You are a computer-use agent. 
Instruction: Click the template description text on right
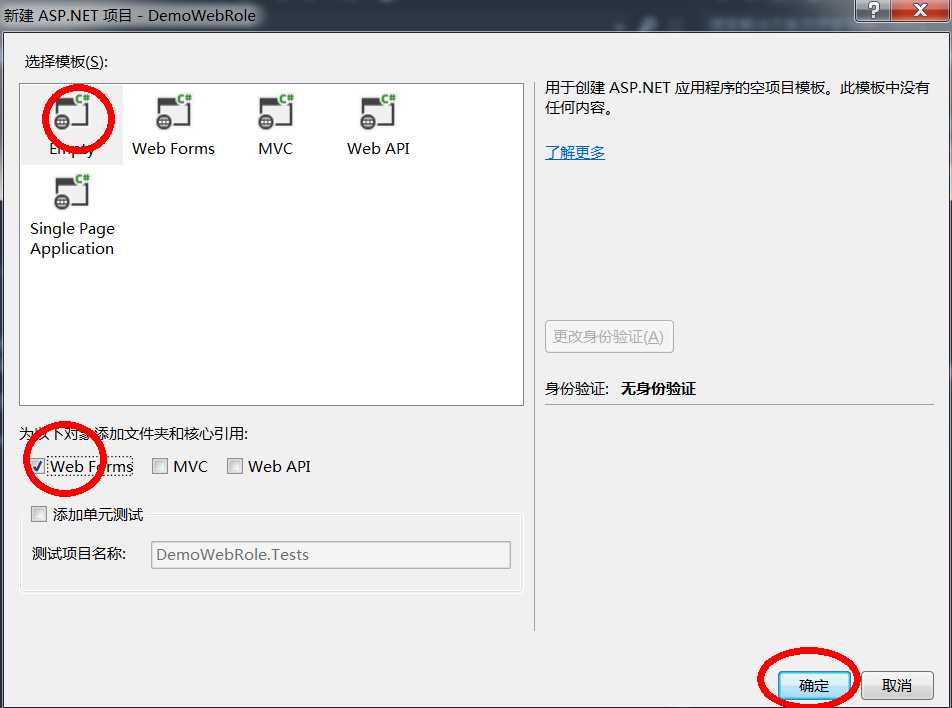tap(737, 98)
